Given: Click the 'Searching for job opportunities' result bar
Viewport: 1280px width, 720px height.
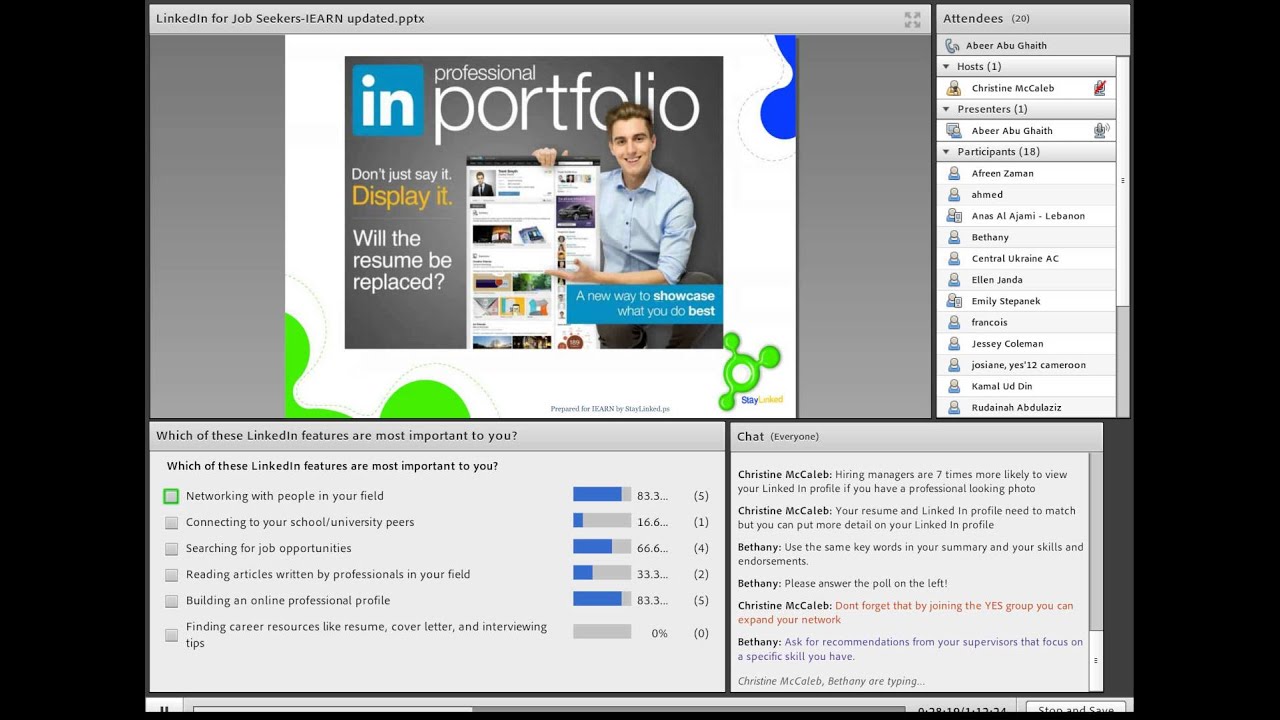Looking at the screenshot, I should coord(602,547).
